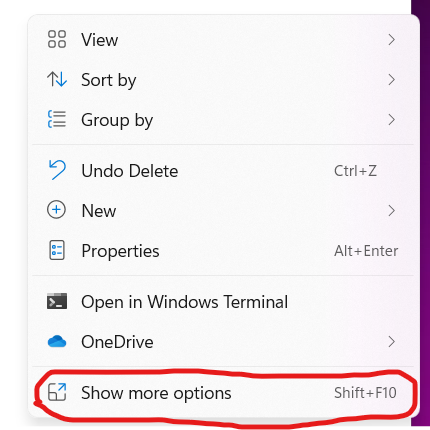The image size is (430, 430).
Task: Click the View grid icon
Action: (57, 39)
